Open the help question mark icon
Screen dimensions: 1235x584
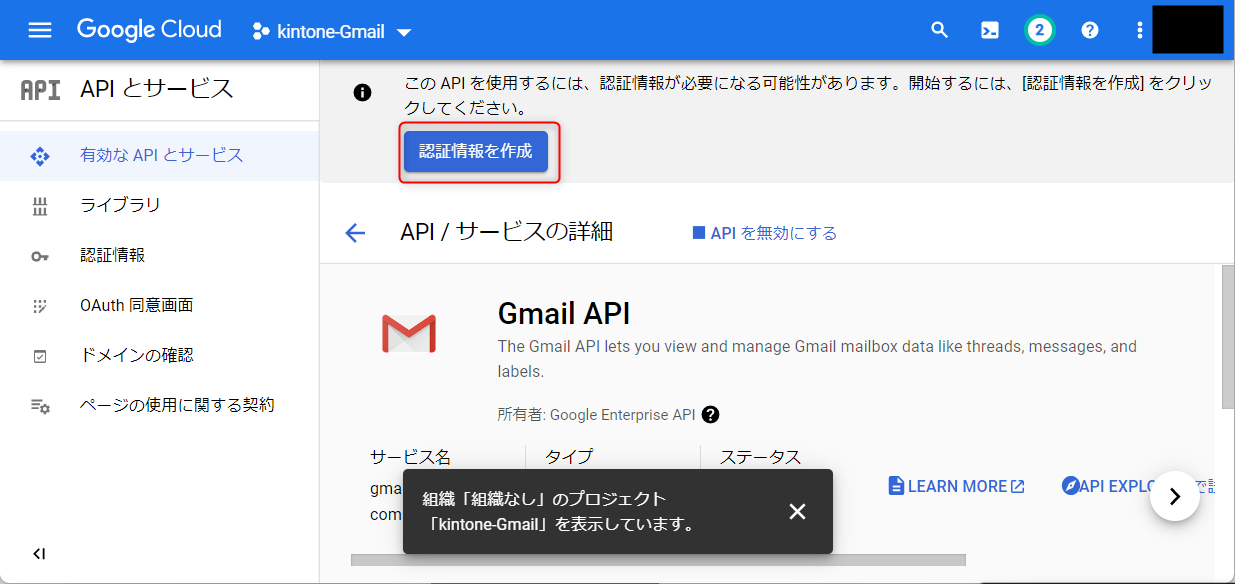1090,30
